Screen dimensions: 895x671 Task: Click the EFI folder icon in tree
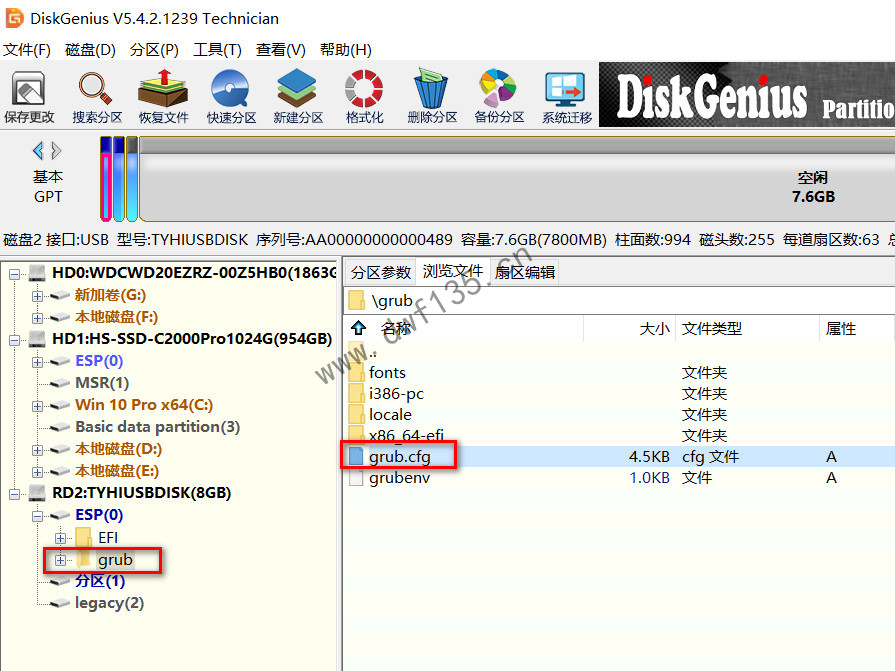(83, 537)
